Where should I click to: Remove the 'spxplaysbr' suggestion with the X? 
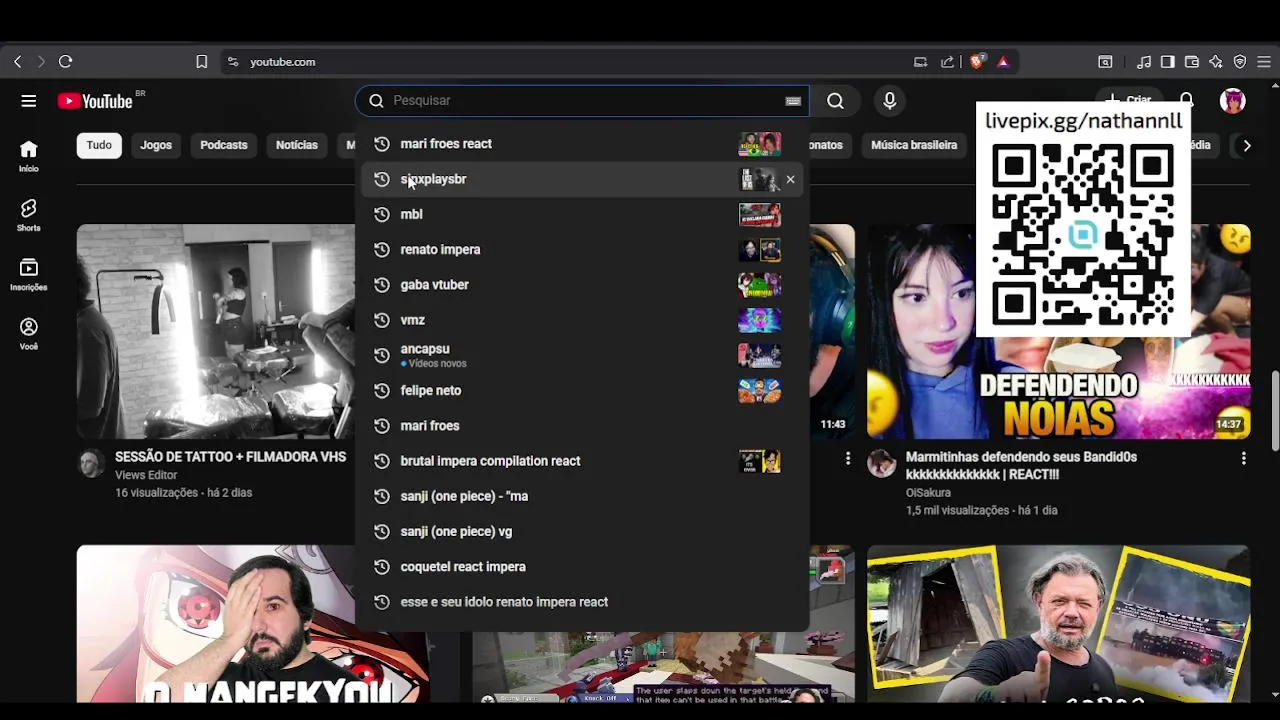click(790, 179)
